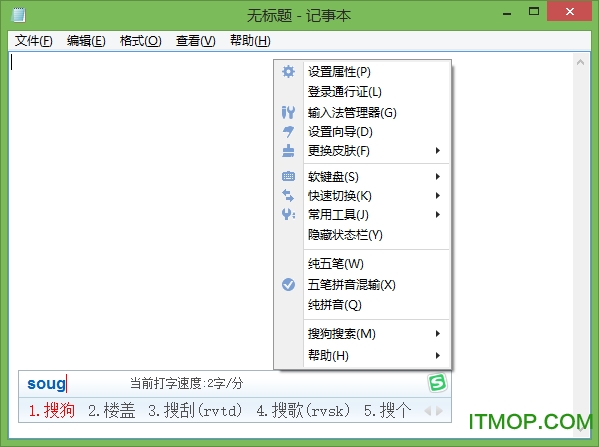The image size is (599, 447).
Task: Open the 格式(O) menu
Action: tap(141, 40)
